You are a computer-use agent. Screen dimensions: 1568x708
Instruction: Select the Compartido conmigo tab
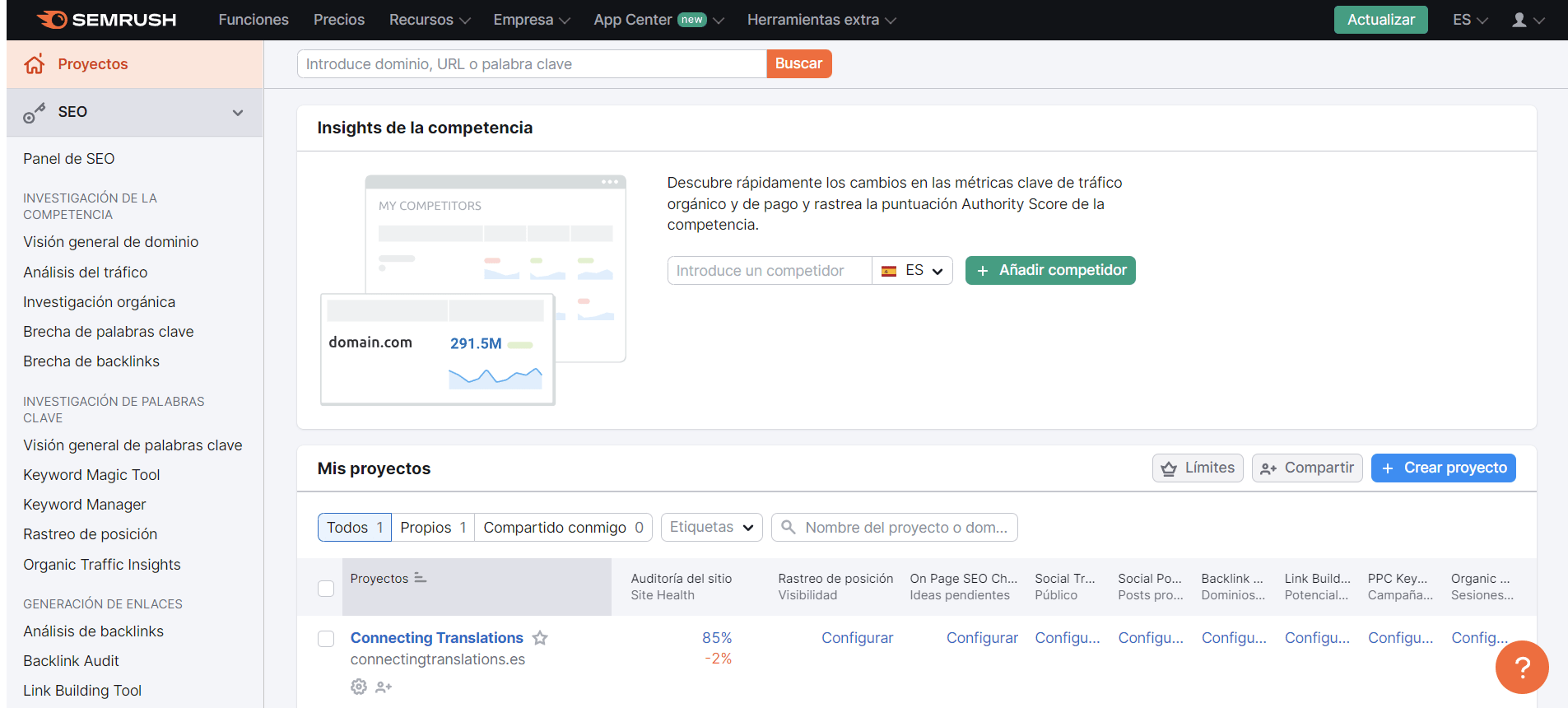(x=564, y=528)
